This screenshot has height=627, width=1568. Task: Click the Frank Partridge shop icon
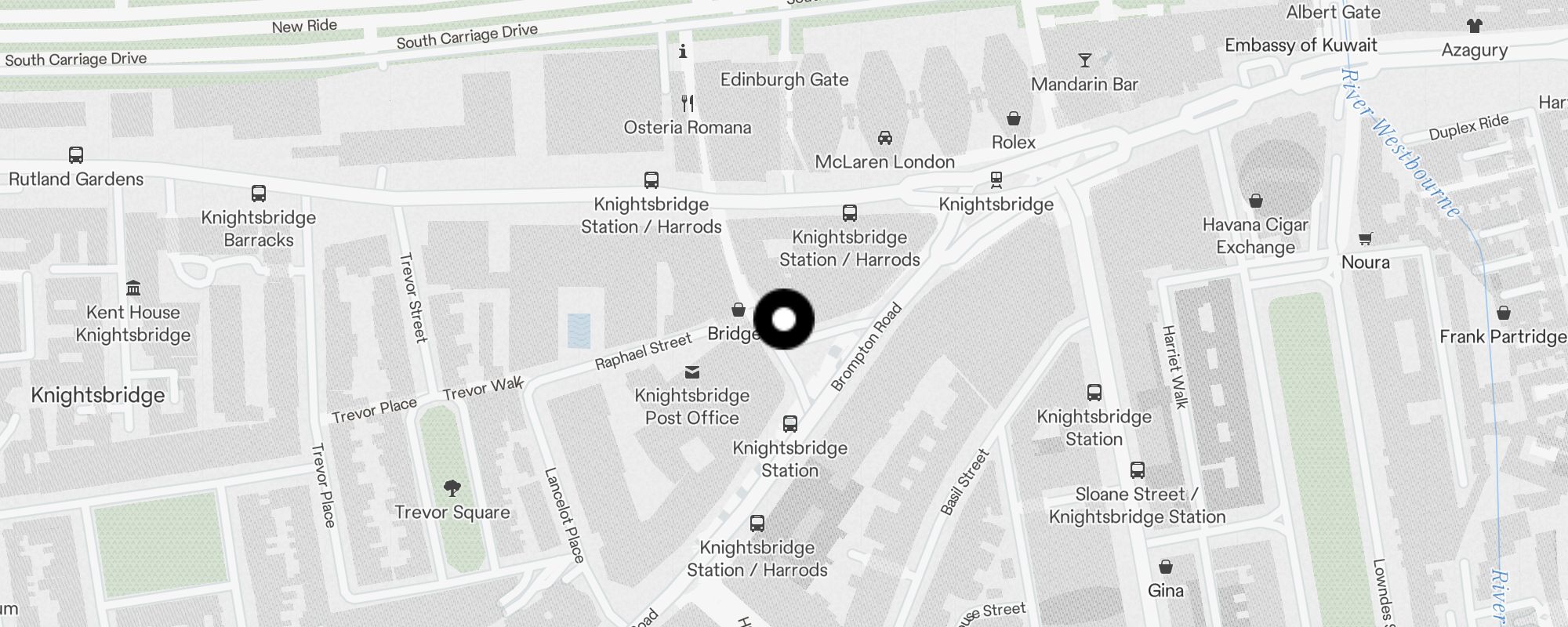tap(1504, 313)
